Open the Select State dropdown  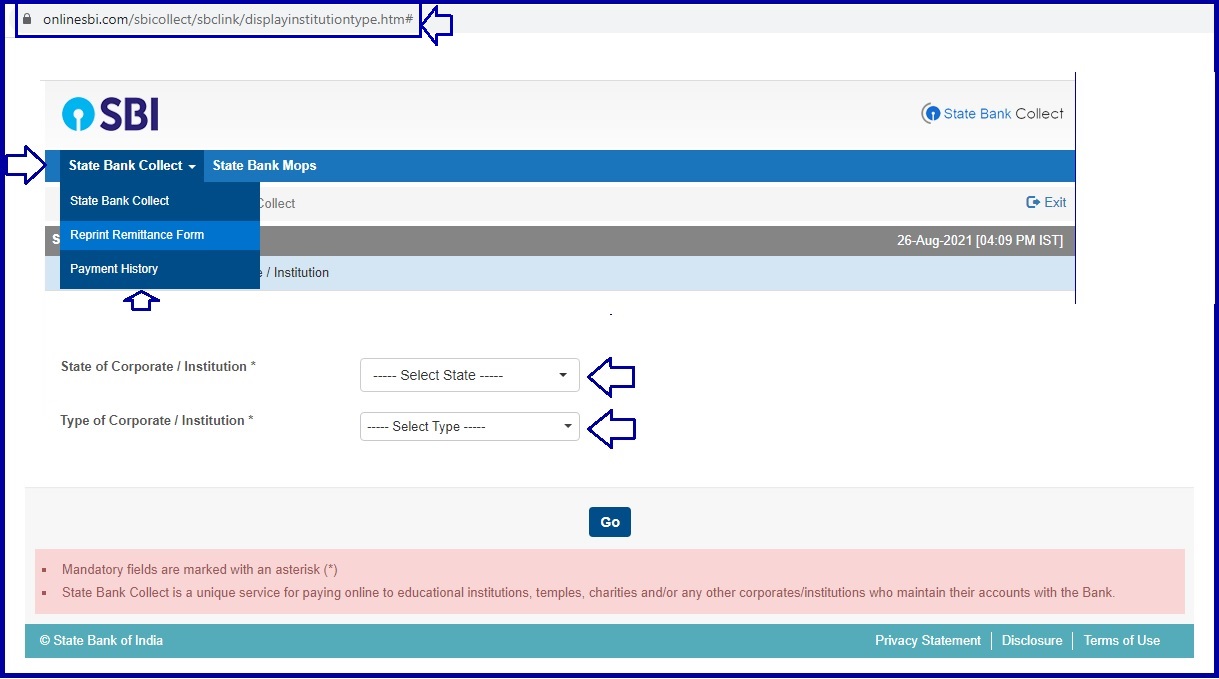(x=469, y=375)
